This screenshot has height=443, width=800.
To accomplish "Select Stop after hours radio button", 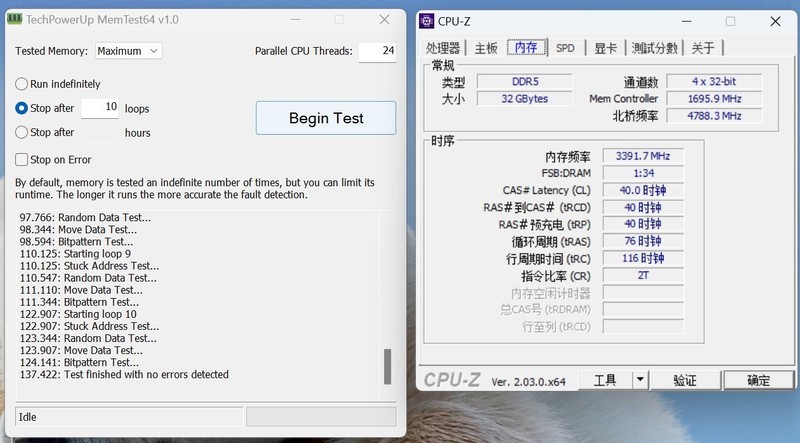I will point(21,133).
